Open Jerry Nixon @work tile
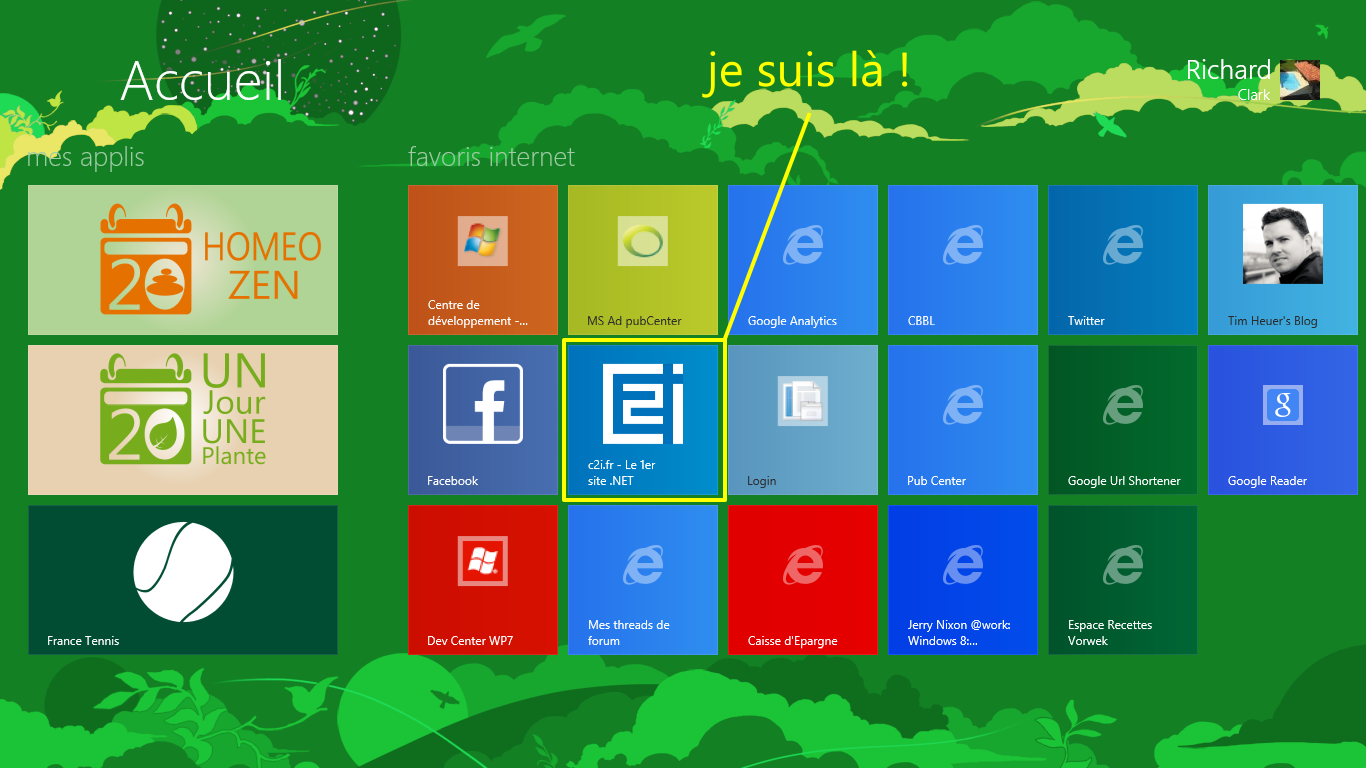This screenshot has width=1366, height=768. click(x=963, y=580)
